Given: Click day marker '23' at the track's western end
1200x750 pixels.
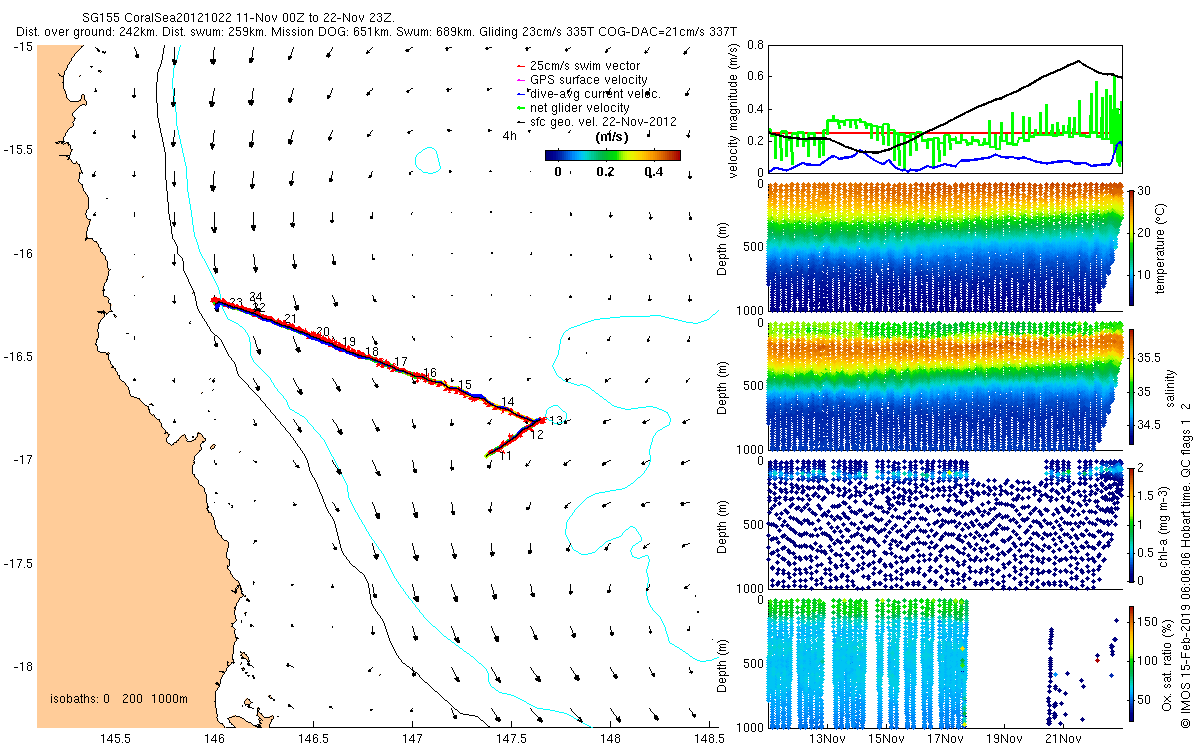Looking at the screenshot, I should tap(236, 302).
